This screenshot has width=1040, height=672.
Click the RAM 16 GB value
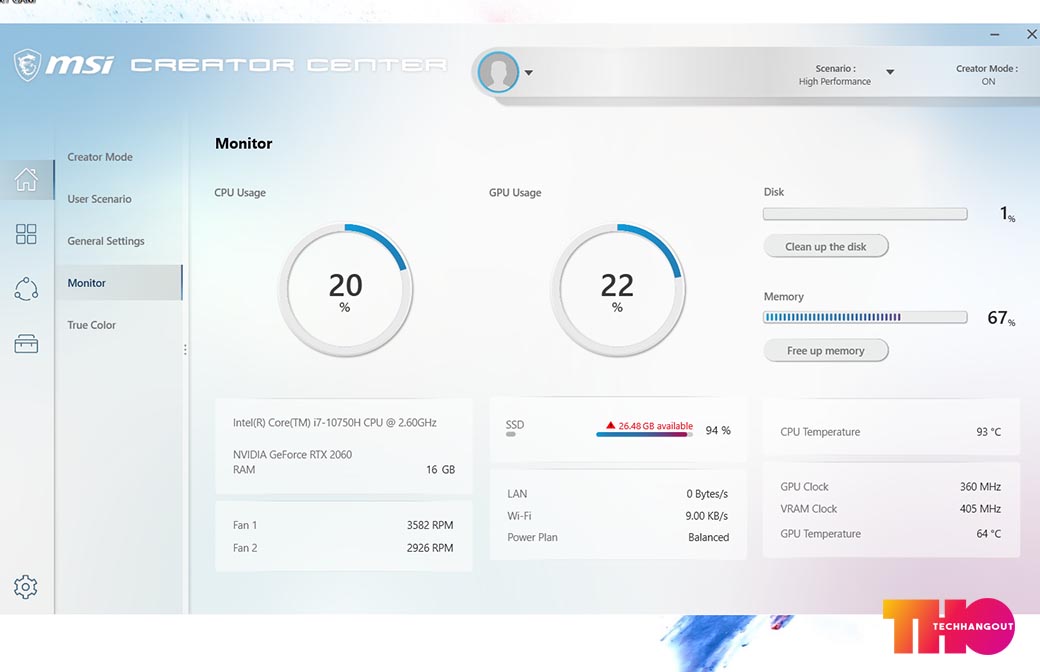coord(440,470)
